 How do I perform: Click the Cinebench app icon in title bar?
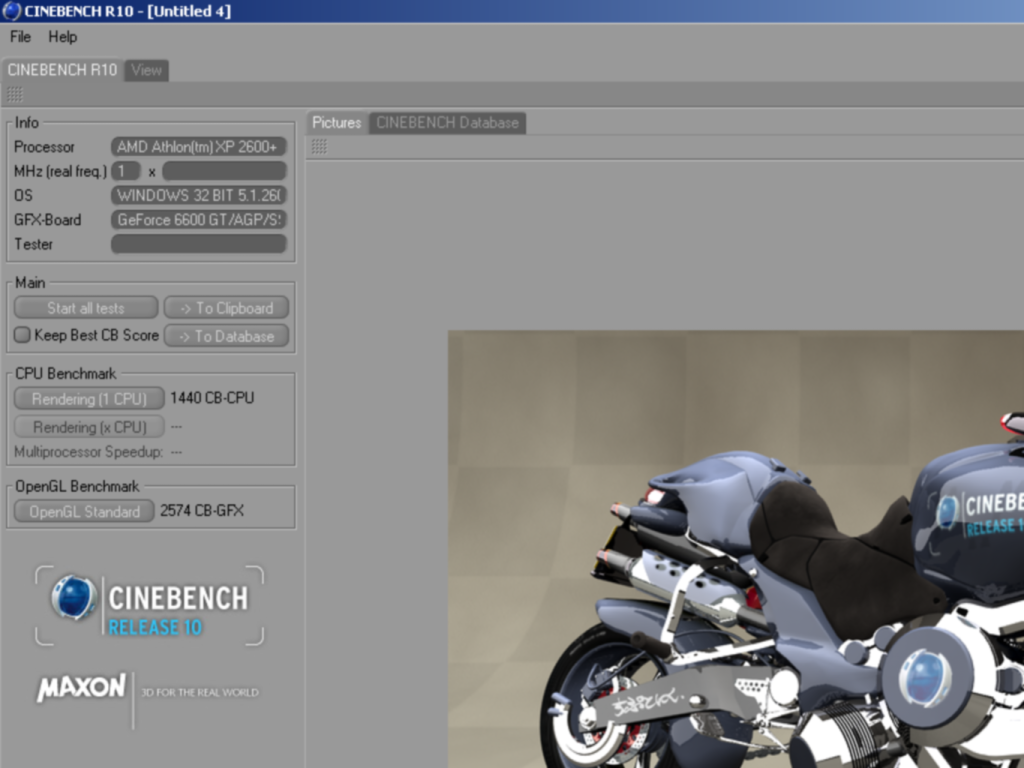point(11,11)
